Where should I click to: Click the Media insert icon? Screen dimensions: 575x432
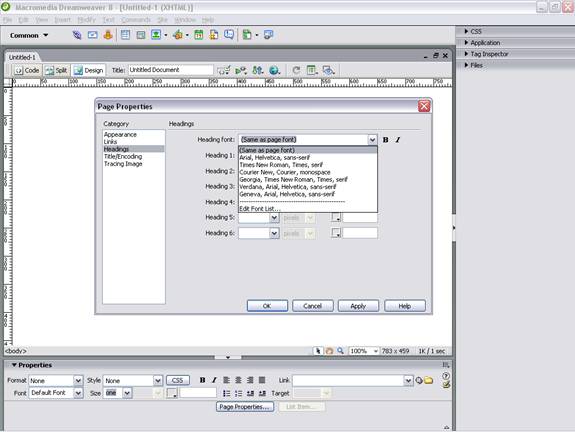click(x=178, y=35)
